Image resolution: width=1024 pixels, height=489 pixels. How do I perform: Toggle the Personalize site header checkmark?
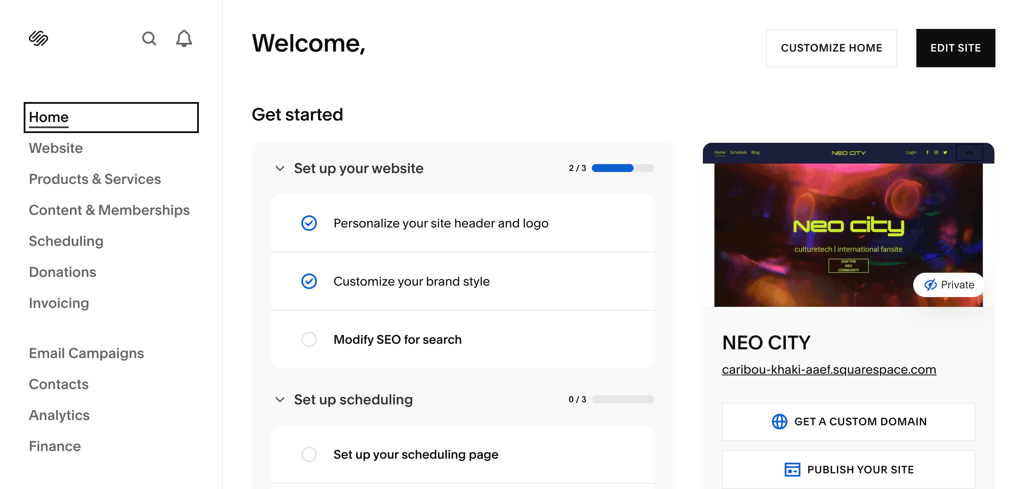point(309,223)
